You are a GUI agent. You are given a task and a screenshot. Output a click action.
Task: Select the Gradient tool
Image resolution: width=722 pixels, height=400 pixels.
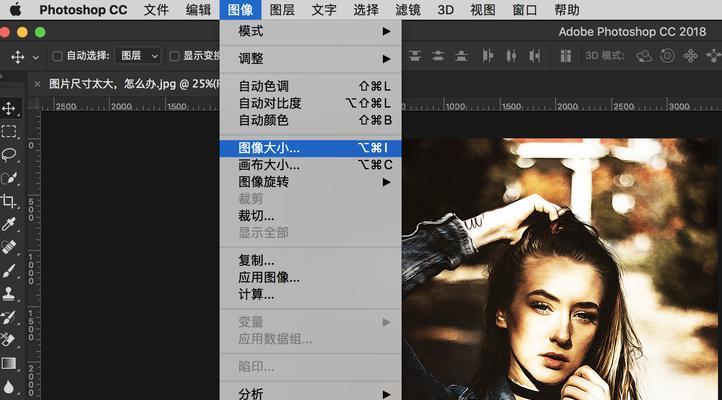[x=9, y=363]
